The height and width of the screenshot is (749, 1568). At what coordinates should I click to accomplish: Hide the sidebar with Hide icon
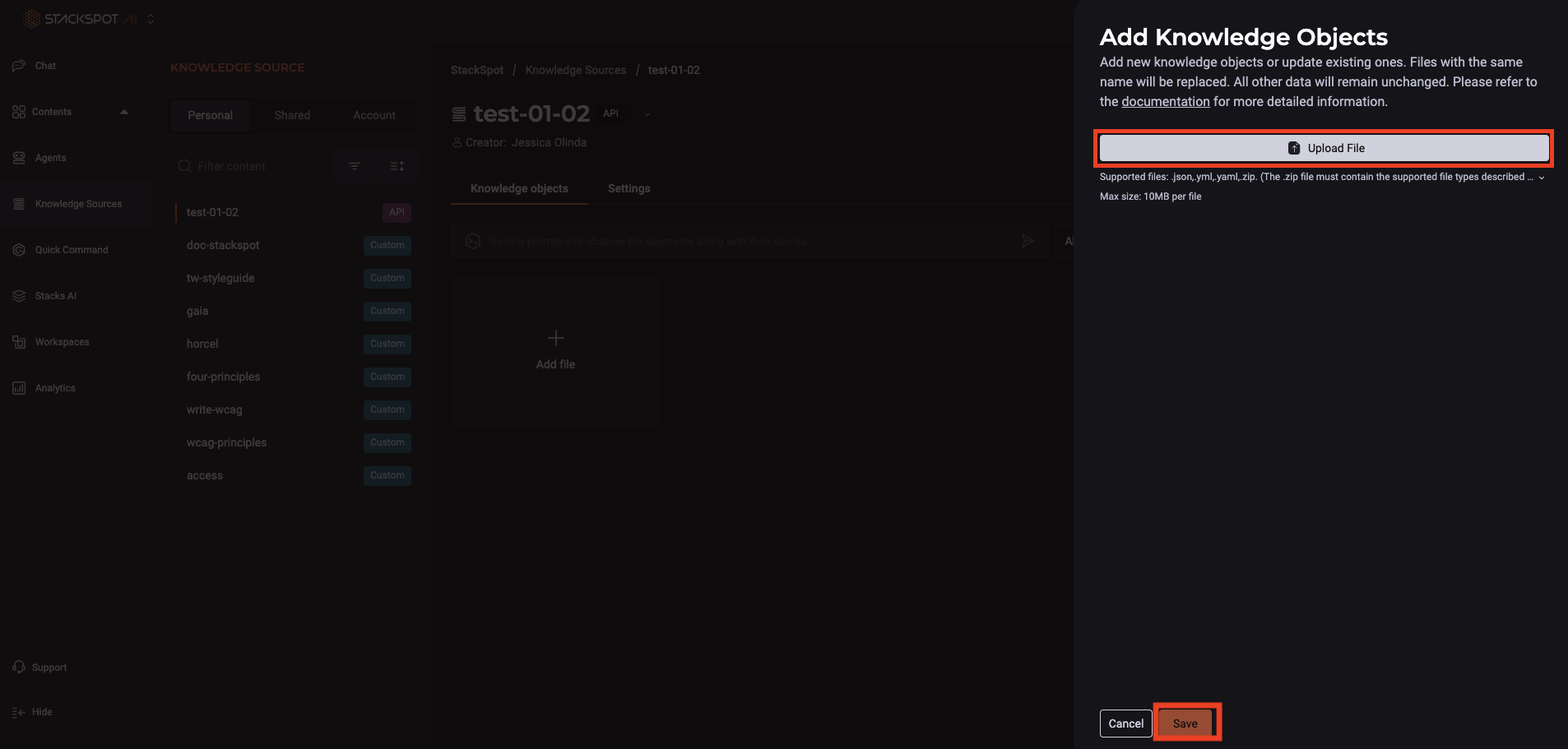19,712
